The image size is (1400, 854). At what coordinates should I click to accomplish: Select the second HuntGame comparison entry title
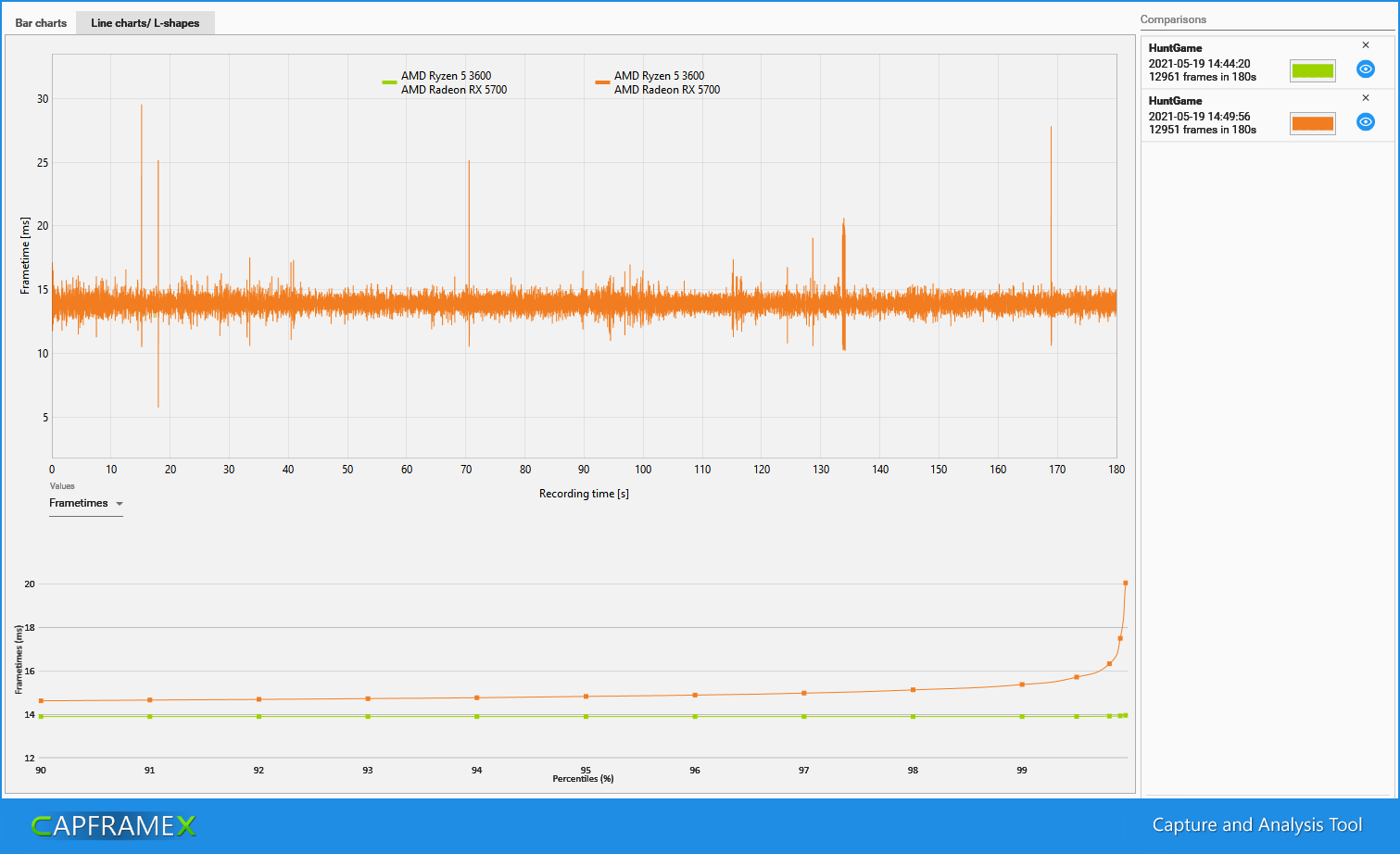point(1175,101)
